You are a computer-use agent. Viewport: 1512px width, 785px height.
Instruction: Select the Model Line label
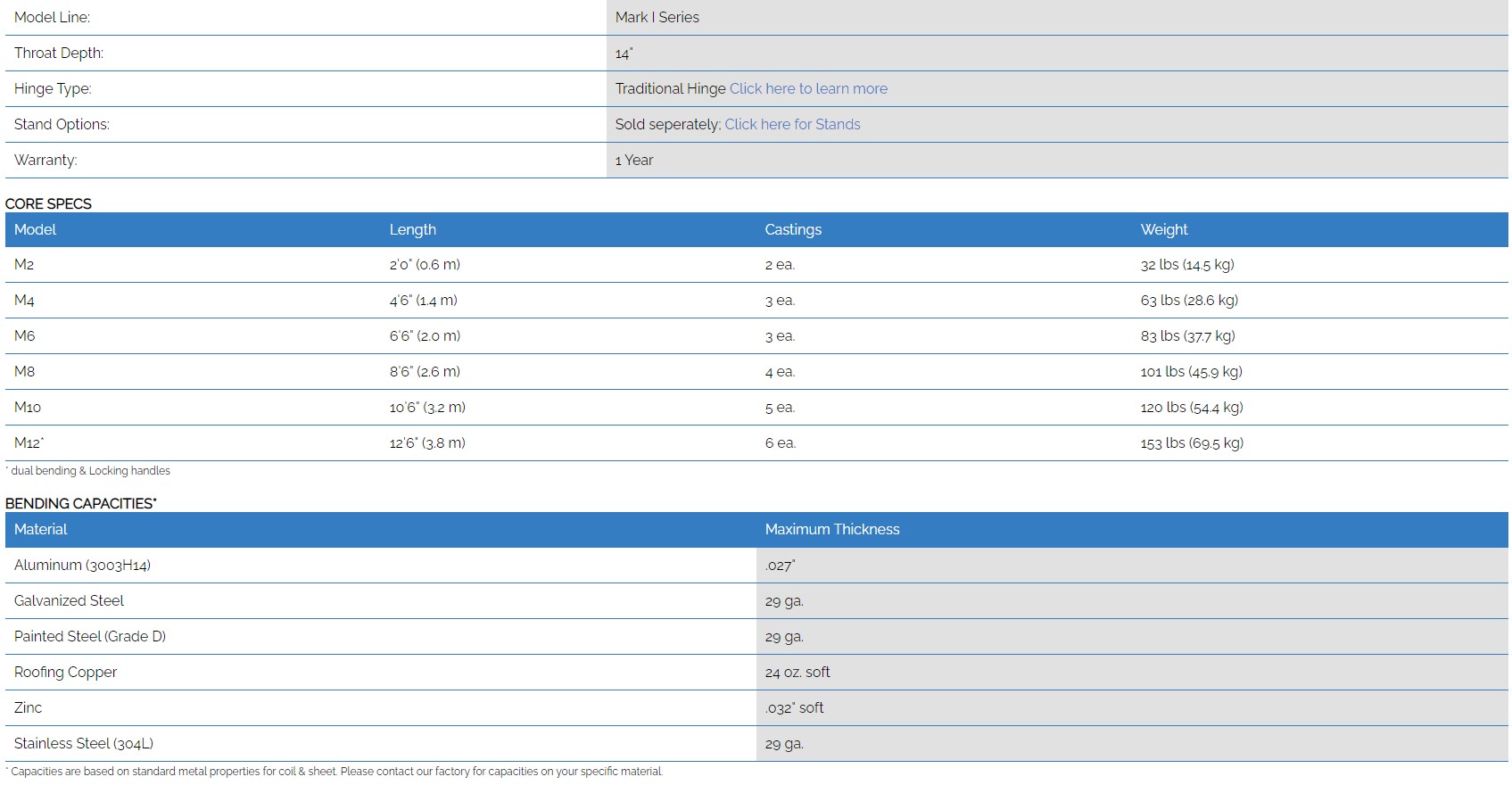point(52,17)
